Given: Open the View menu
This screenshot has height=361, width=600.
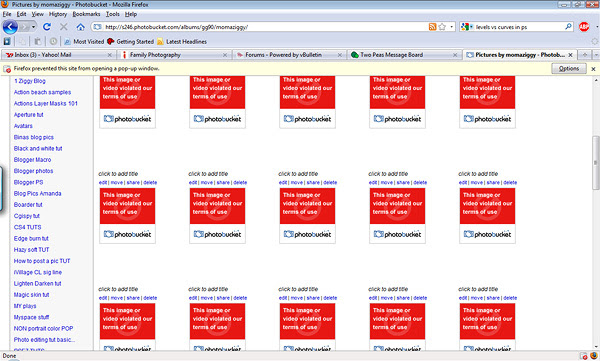Looking at the screenshot, I should click(38, 14).
